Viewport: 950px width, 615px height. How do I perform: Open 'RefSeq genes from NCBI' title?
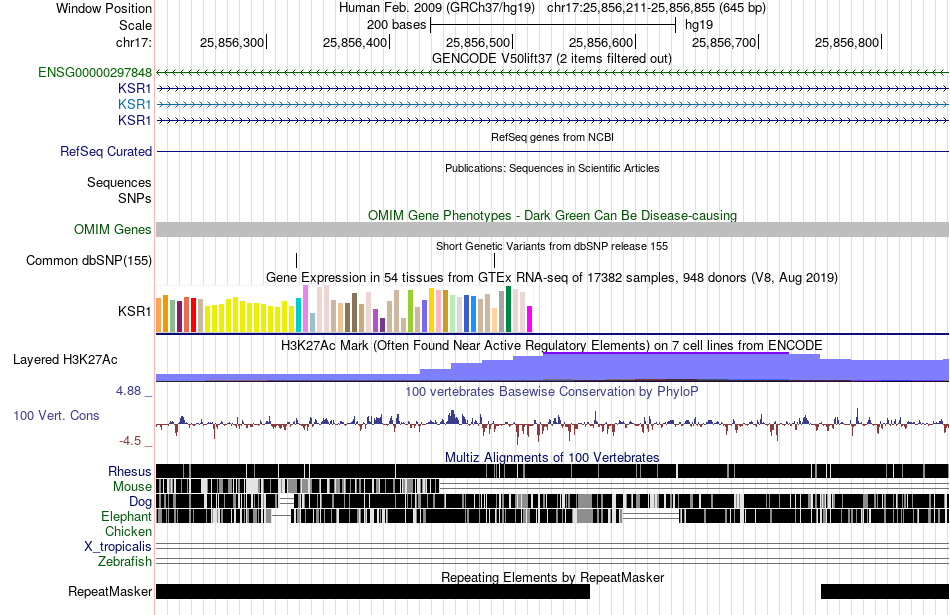553,137
